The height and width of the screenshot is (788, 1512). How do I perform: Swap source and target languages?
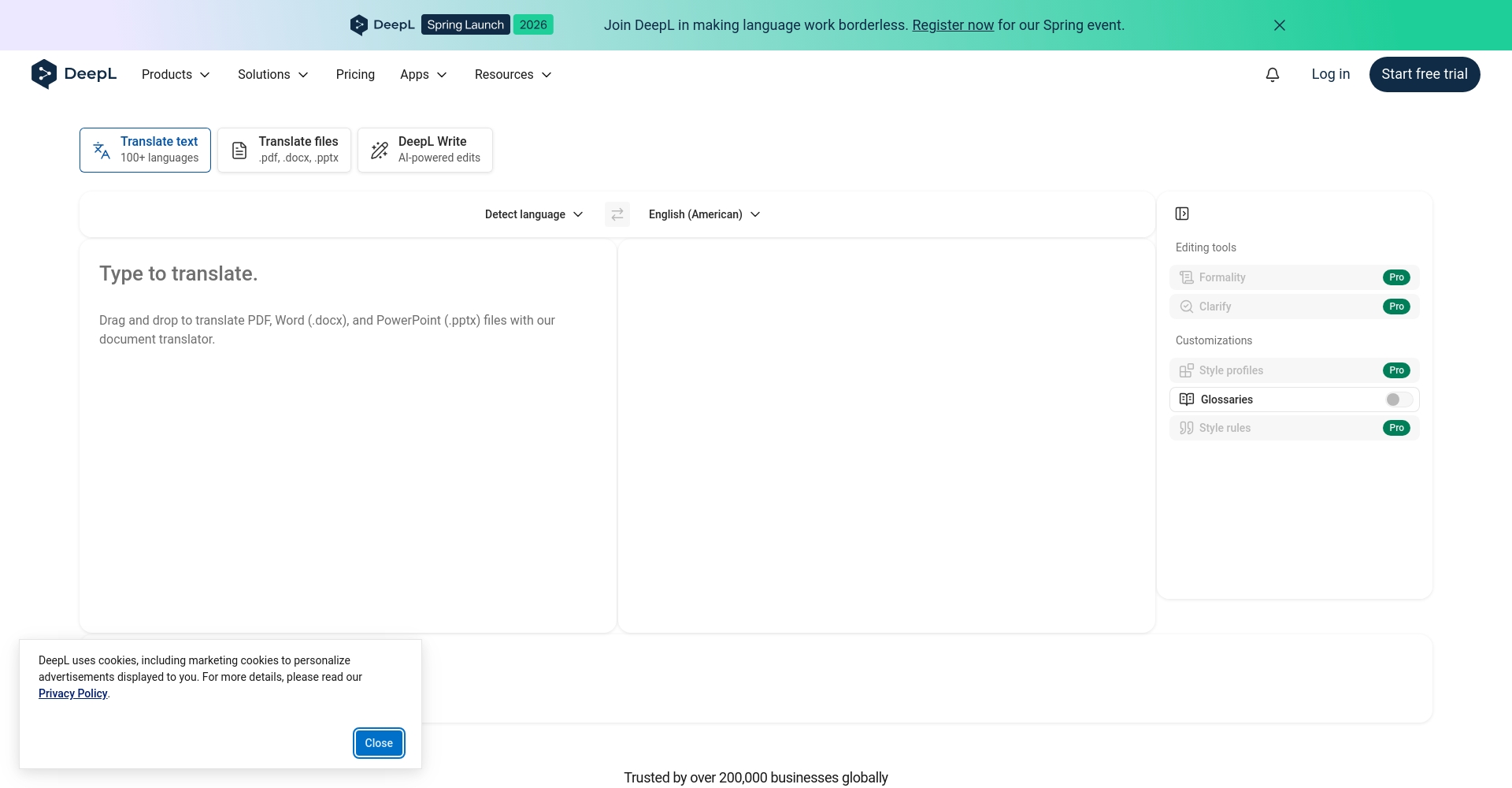coord(617,214)
